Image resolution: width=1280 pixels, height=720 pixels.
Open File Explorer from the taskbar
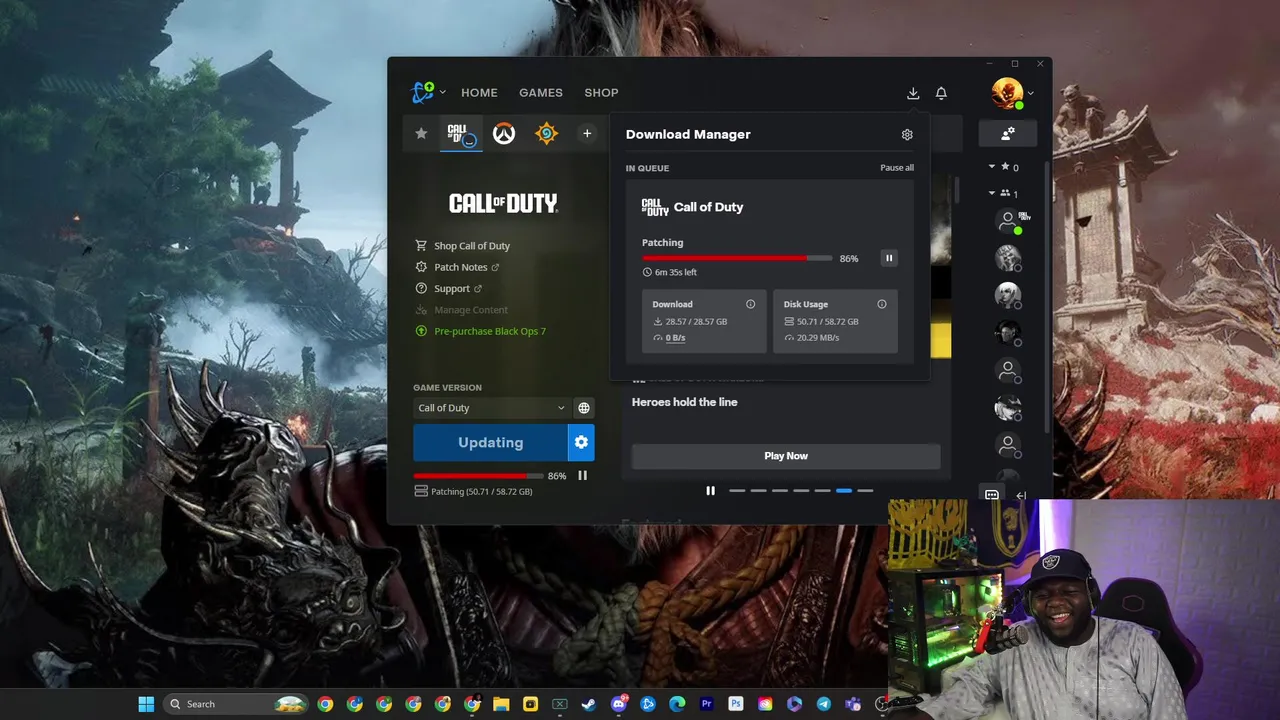(501, 704)
